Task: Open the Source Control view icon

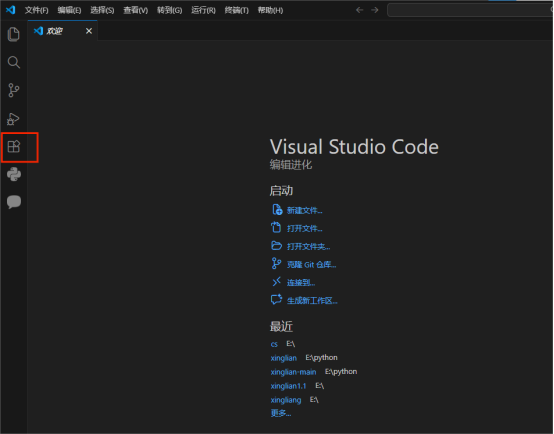Action: point(13,90)
